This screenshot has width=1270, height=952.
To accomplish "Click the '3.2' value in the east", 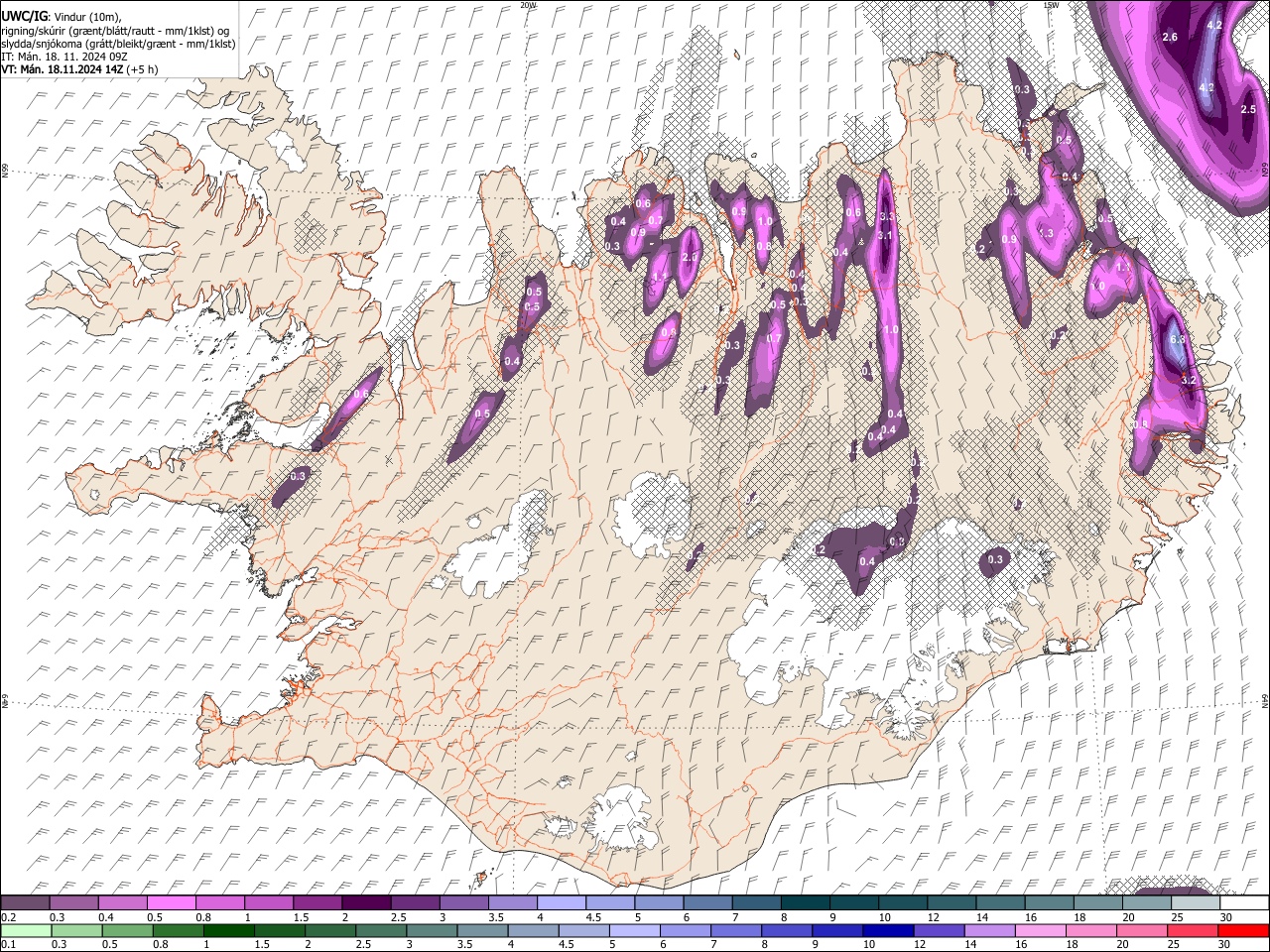I will click(x=1191, y=380).
